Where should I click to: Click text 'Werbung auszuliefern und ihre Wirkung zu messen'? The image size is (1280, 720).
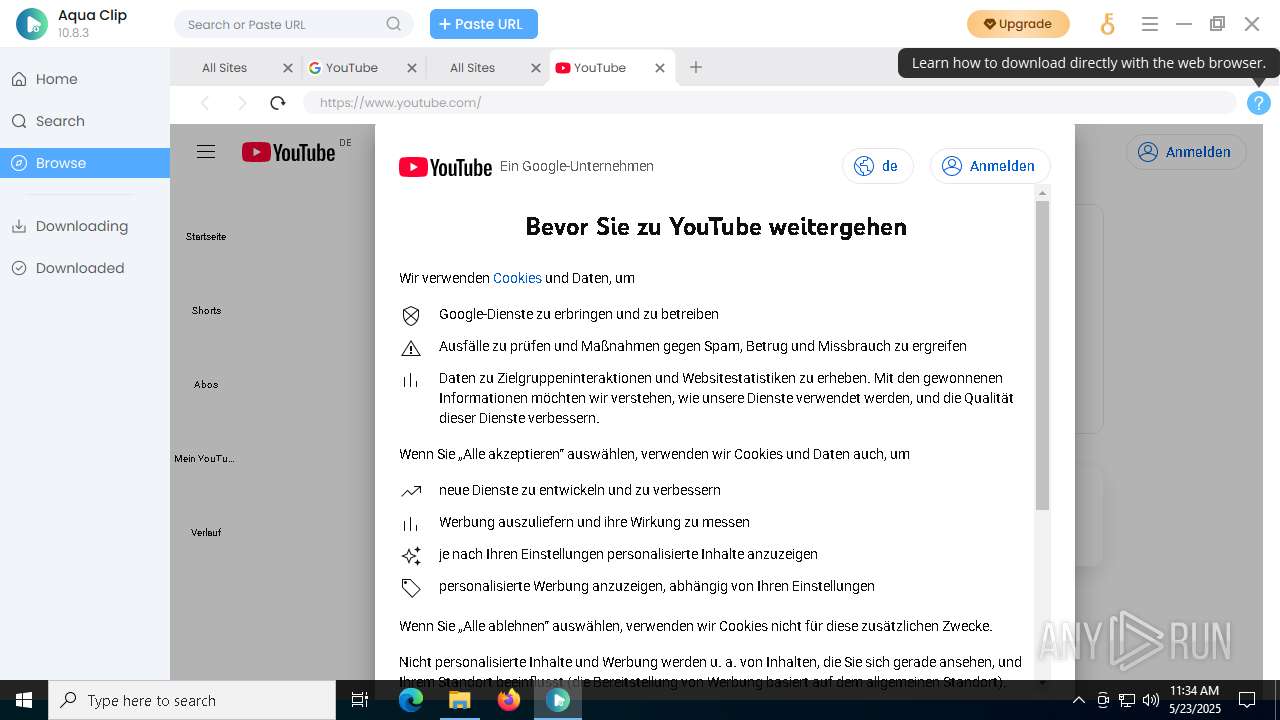click(594, 522)
